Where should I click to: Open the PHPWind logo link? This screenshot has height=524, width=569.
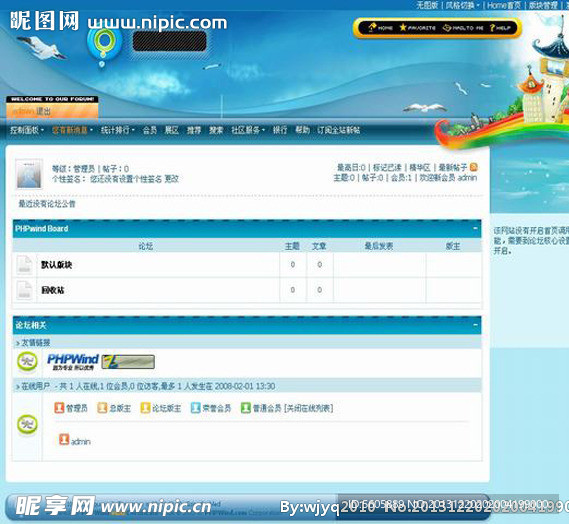[73, 362]
